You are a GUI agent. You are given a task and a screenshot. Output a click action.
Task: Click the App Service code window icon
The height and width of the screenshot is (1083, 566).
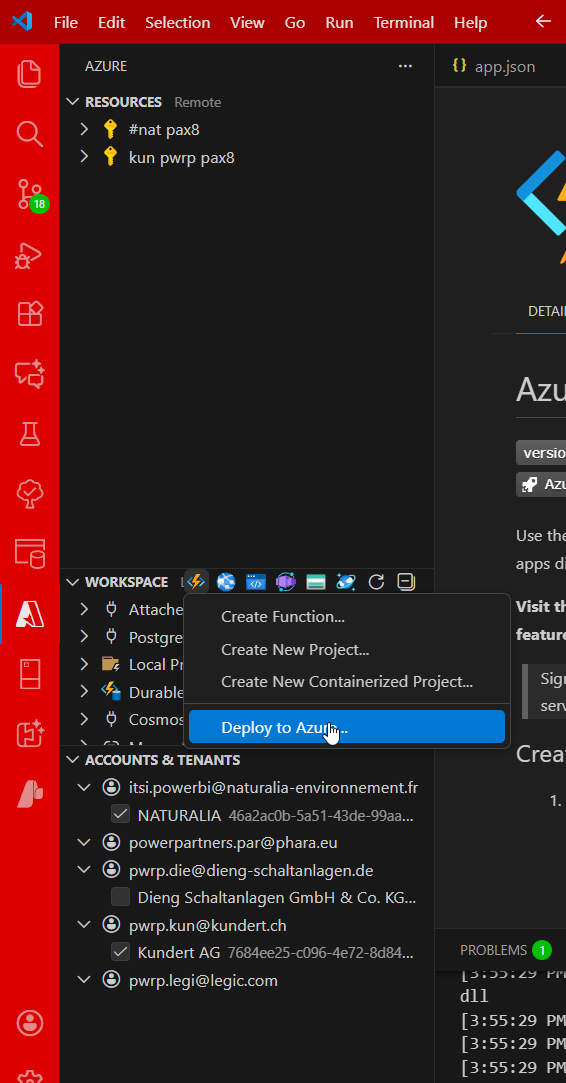[256, 582]
